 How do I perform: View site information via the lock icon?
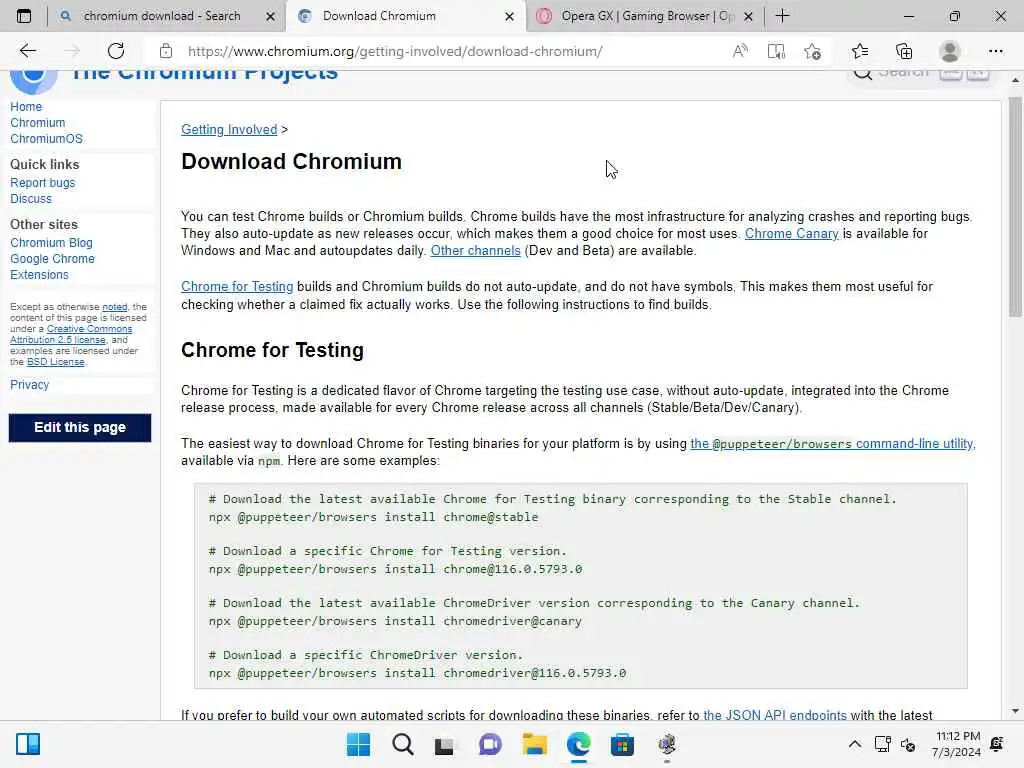(166, 51)
